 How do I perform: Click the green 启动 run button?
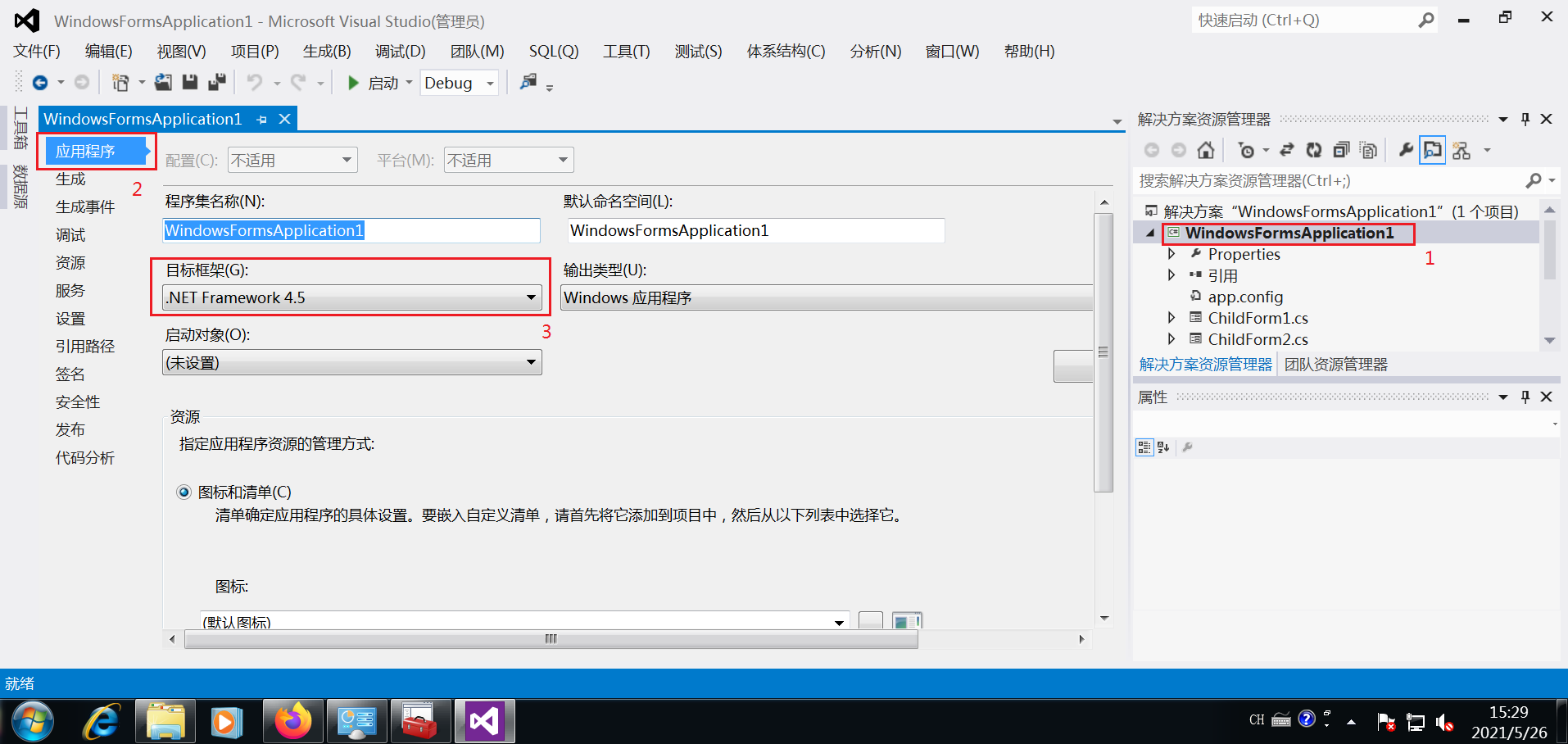[x=353, y=83]
